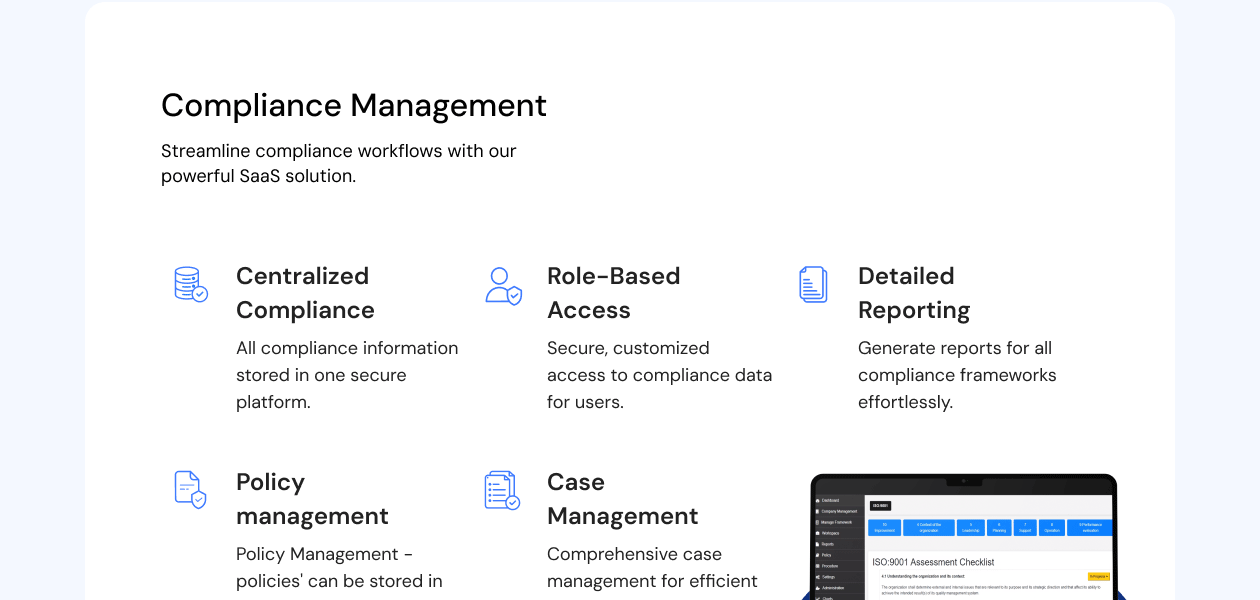
Task: Click the ISO:9001 black badge in preview
Action: [880, 506]
